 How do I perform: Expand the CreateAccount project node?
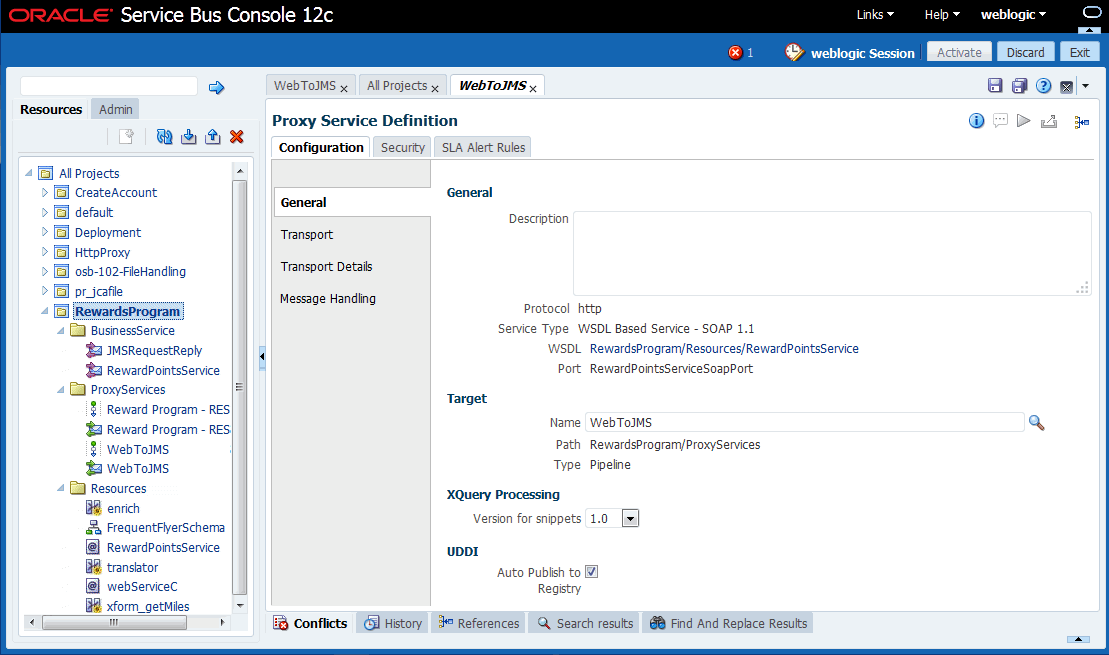pos(45,192)
